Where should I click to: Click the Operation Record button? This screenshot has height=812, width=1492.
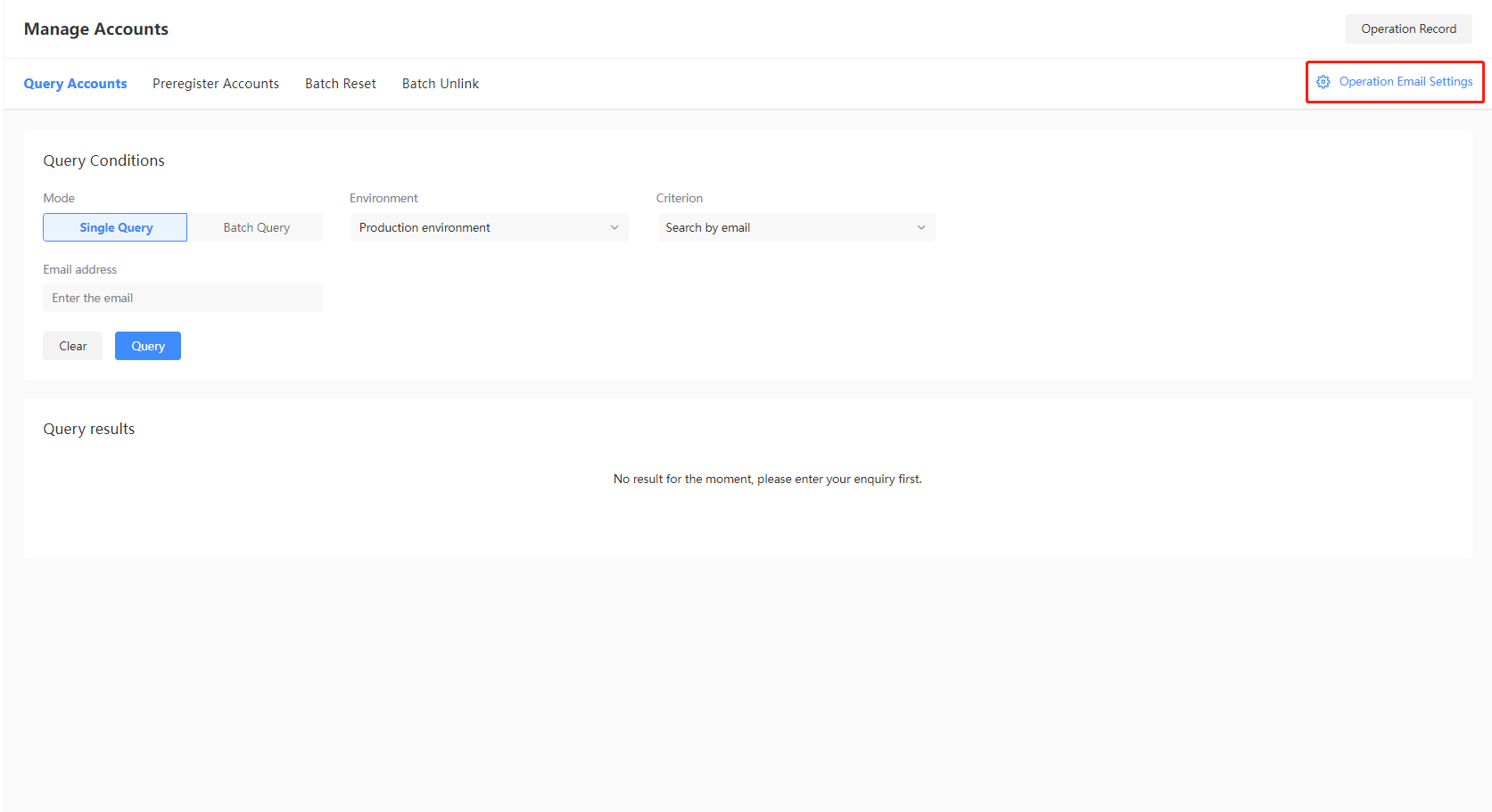point(1407,29)
